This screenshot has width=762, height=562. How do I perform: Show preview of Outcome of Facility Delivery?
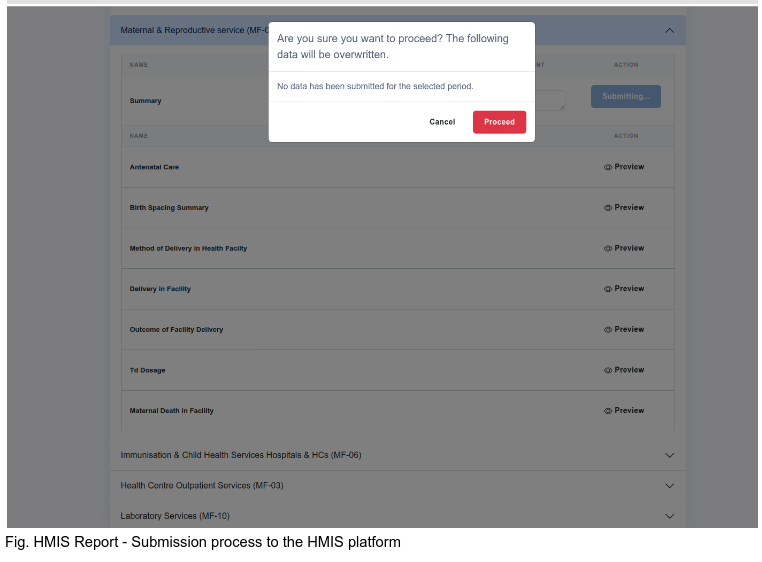[624, 329]
